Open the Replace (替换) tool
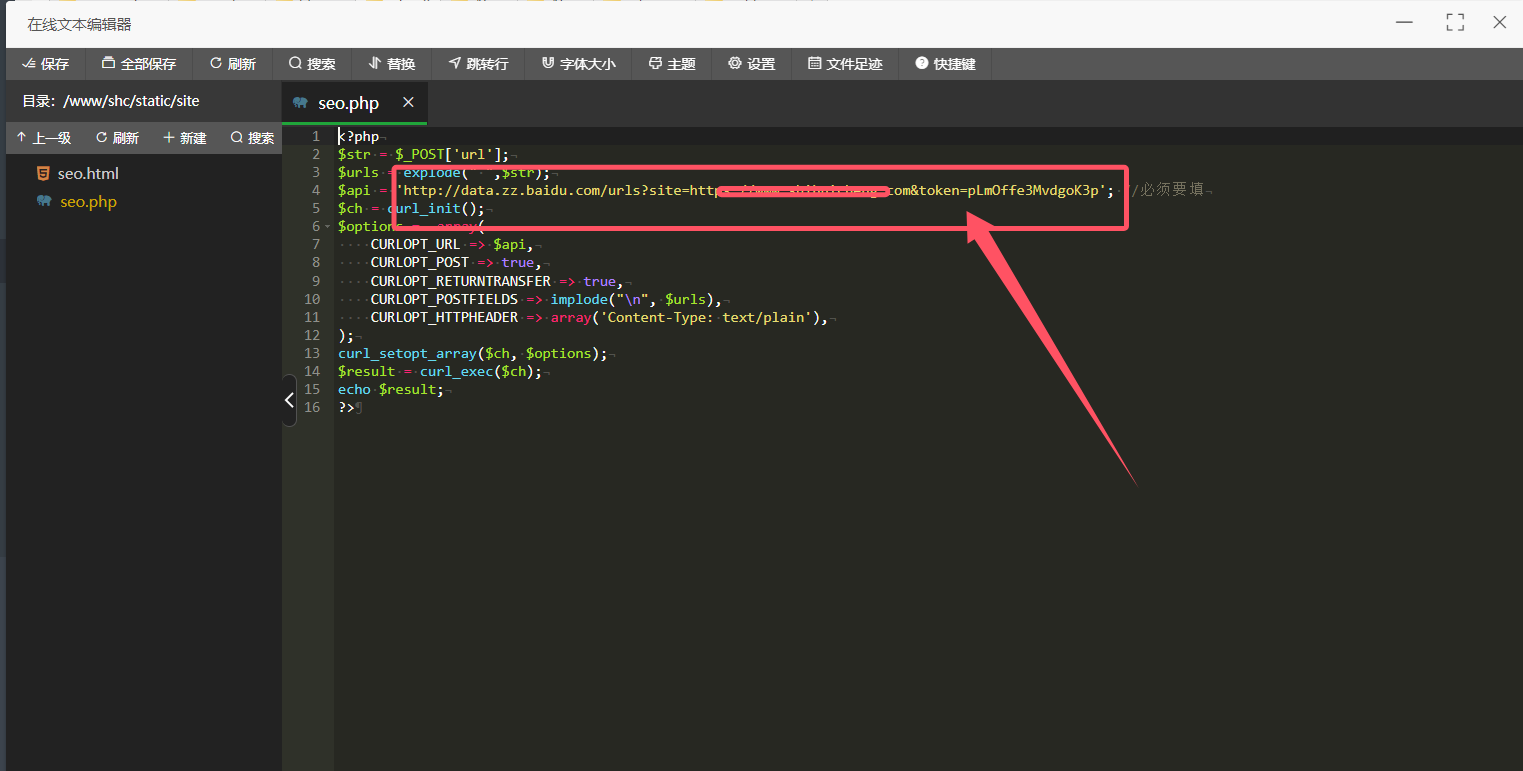The image size is (1523, 771). click(392, 64)
